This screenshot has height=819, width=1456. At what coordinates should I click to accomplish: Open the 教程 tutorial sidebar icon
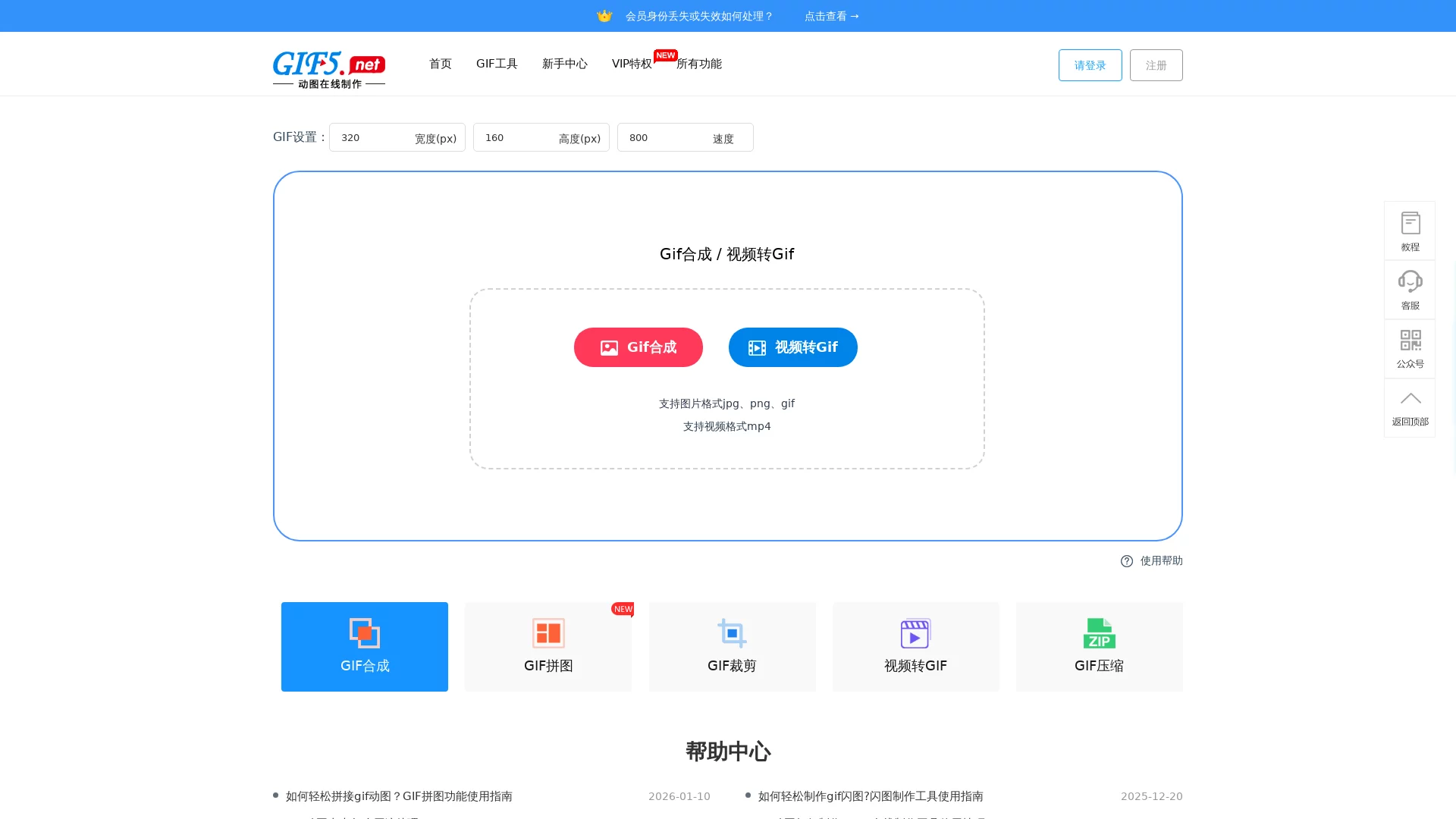1410,231
